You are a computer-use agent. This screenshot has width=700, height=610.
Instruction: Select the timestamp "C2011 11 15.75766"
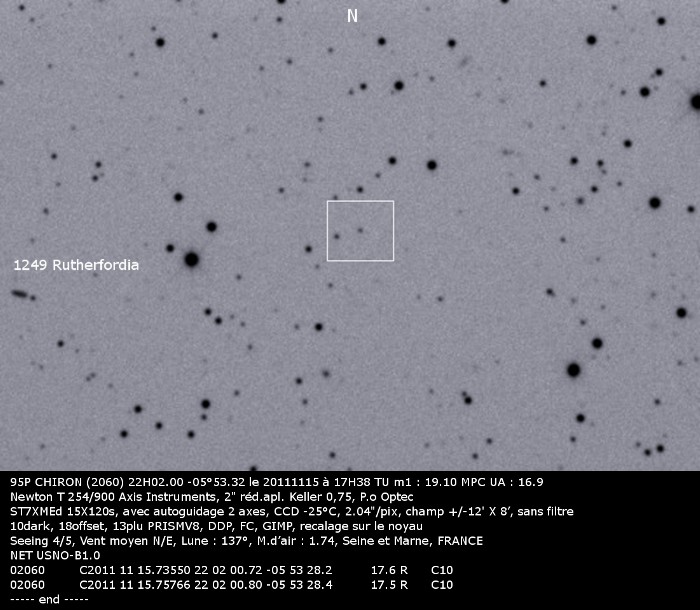point(135,585)
